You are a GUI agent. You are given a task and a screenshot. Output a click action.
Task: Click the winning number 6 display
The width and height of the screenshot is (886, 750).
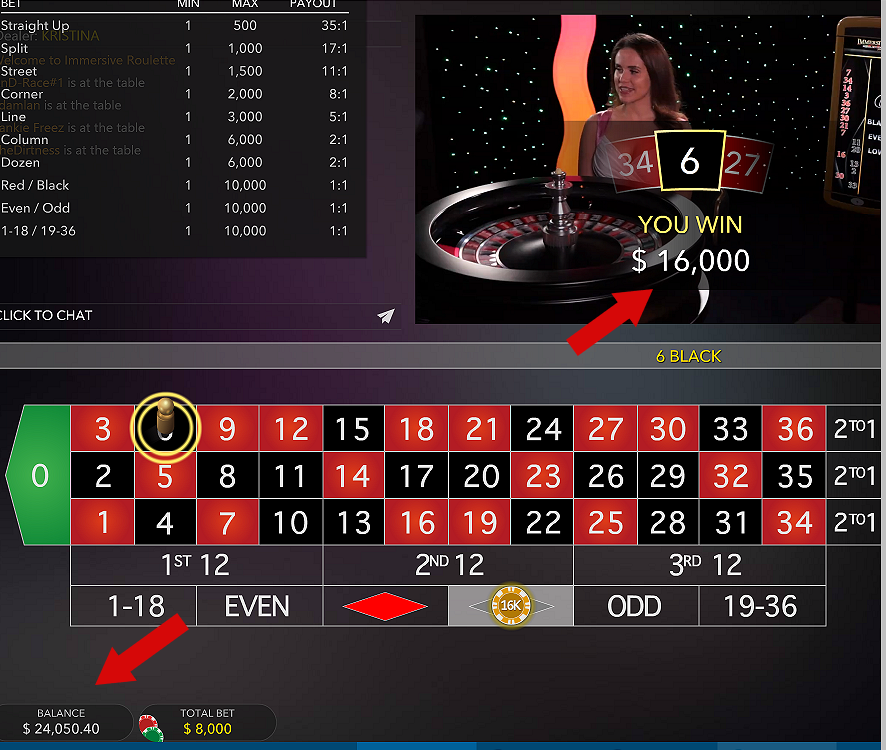click(690, 162)
